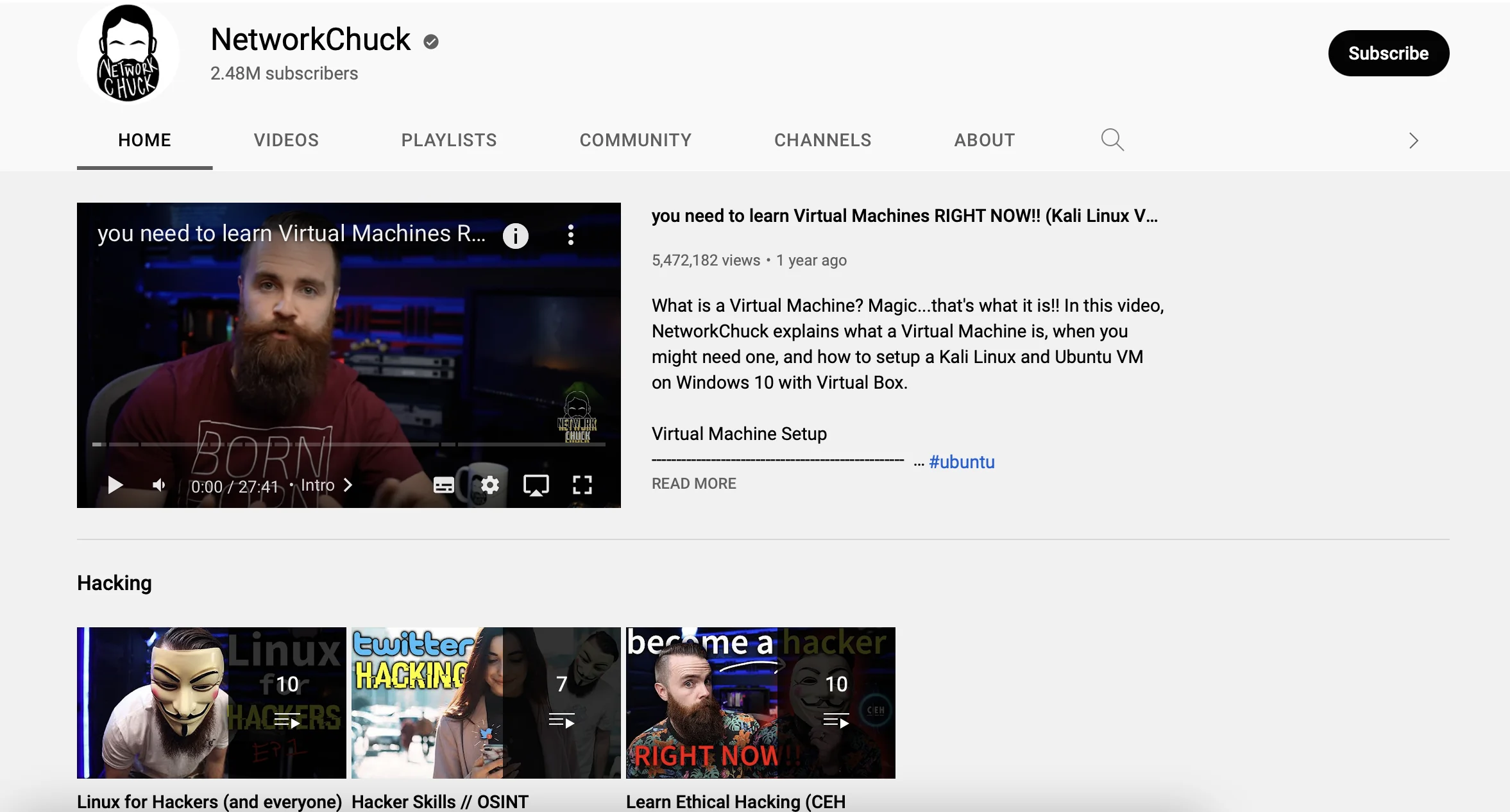Open the Hacker Skills // OSINT playlist thumbnail
This screenshot has width=1510, height=812.
tap(486, 703)
